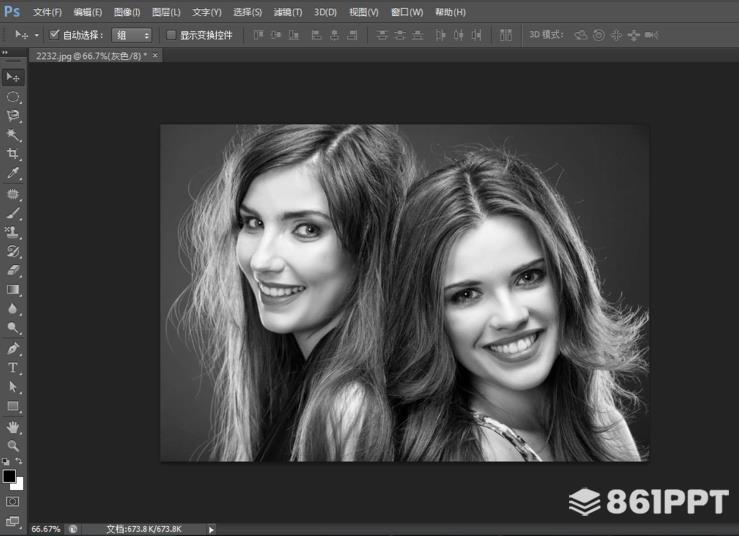The height and width of the screenshot is (536, 739).
Task: Select the Elliptical Marquee tool
Action: [13, 97]
